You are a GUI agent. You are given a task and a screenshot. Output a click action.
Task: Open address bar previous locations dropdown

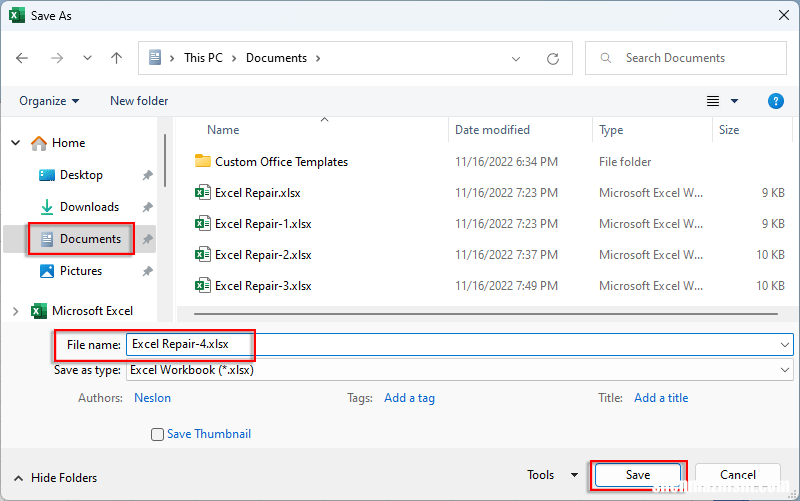pyautogui.click(x=516, y=59)
